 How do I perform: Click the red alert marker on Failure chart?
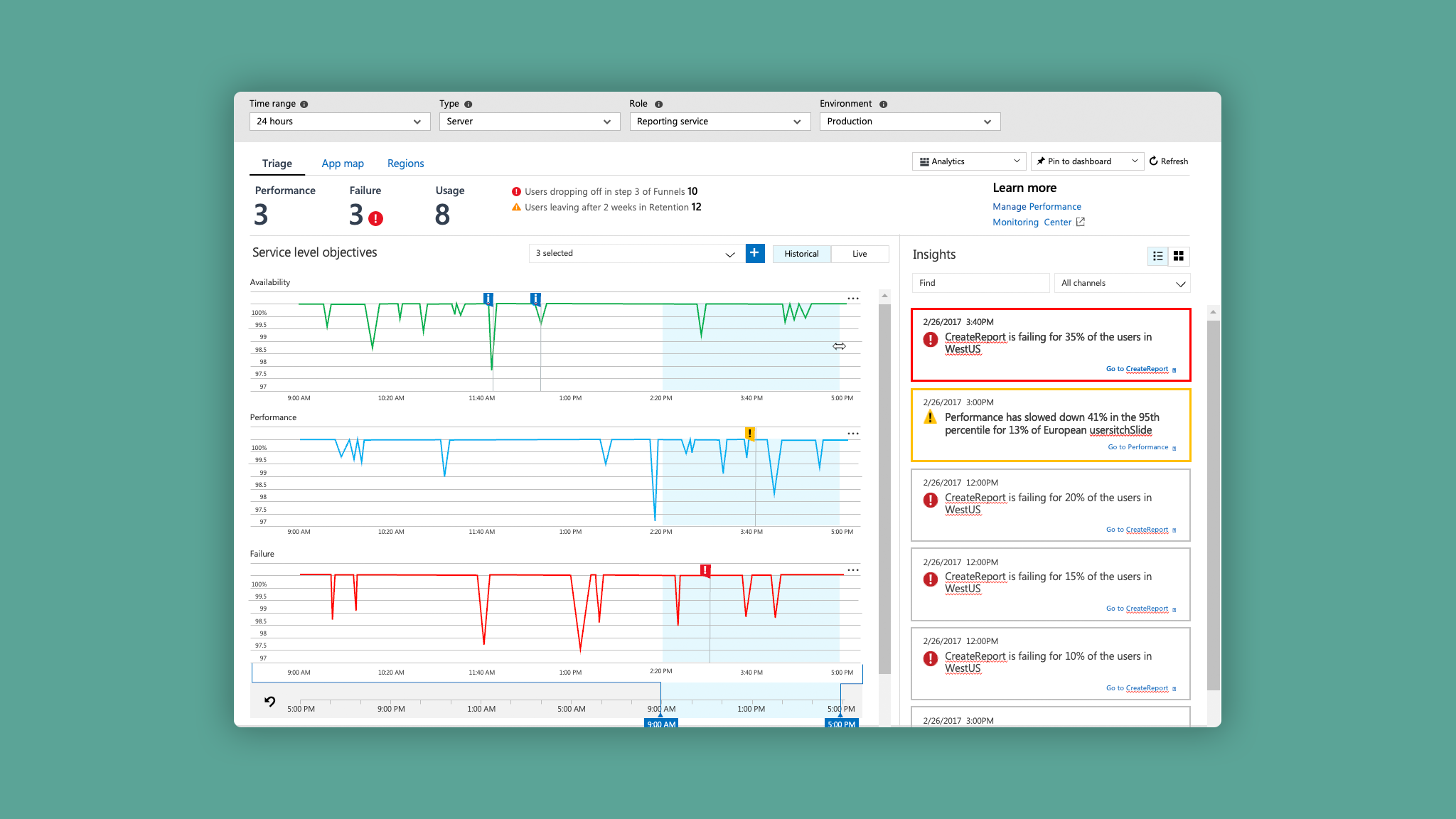click(705, 570)
